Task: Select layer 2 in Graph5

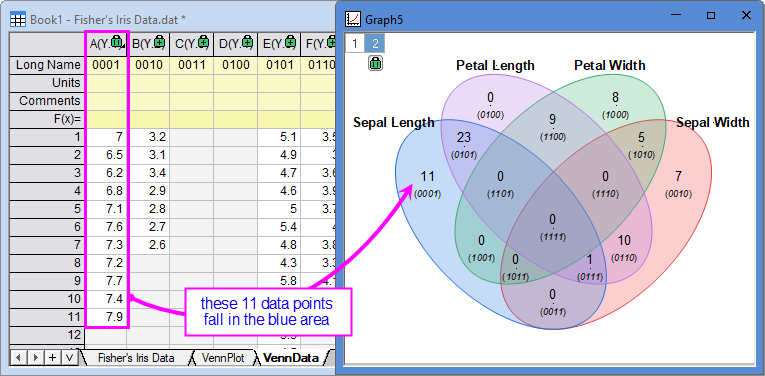Action: 375,43
